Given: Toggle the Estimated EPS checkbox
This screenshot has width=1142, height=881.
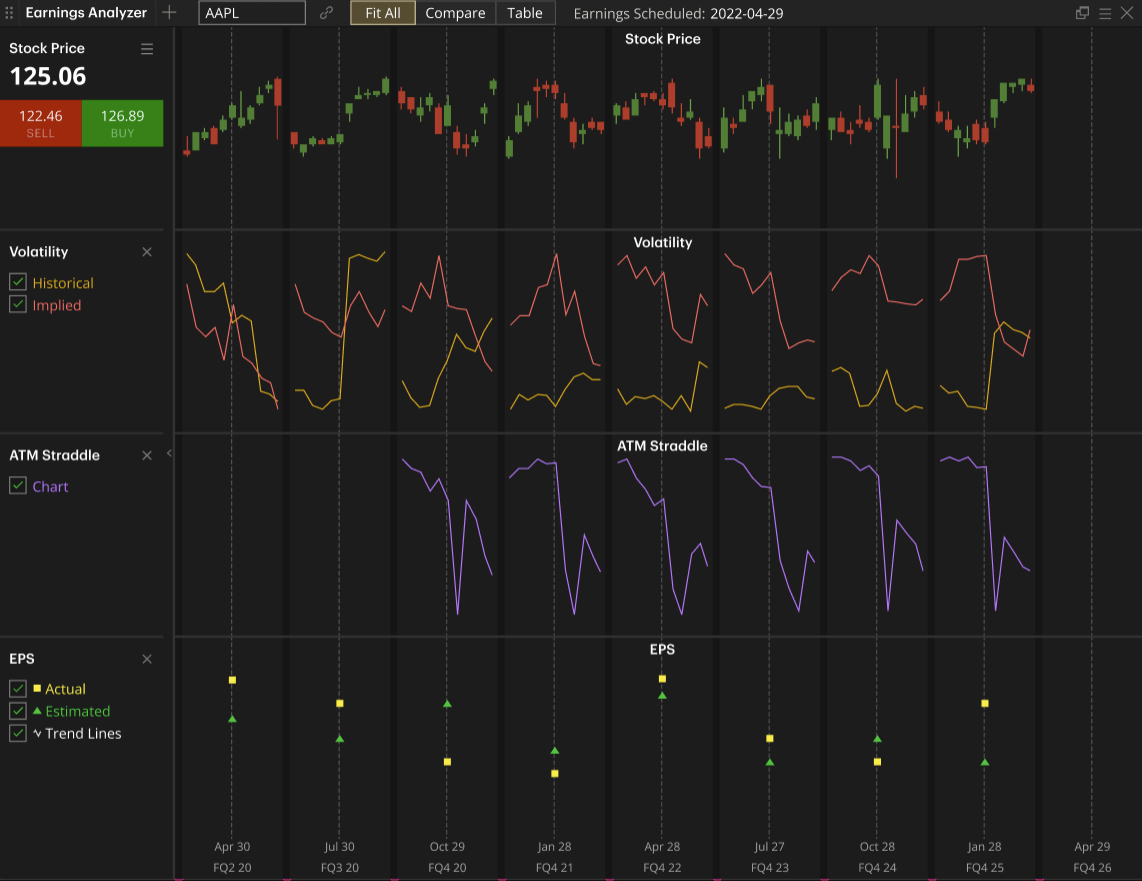Looking at the screenshot, I should (x=17, y=711).
